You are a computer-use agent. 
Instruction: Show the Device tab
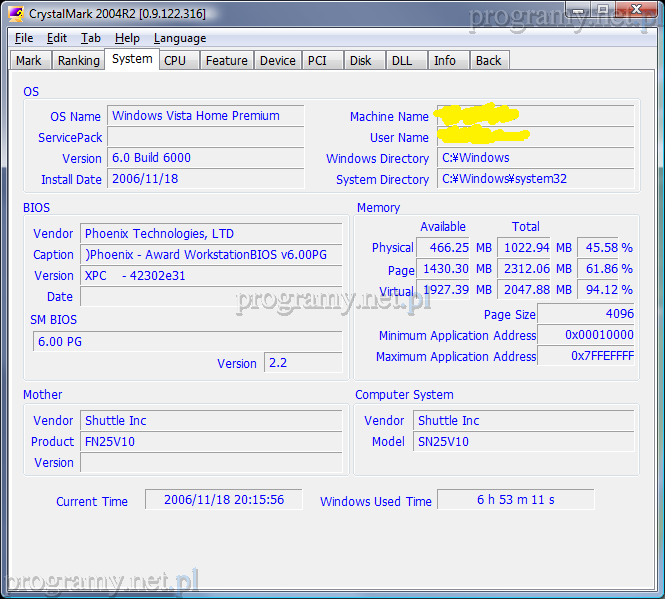pos(277,61)
